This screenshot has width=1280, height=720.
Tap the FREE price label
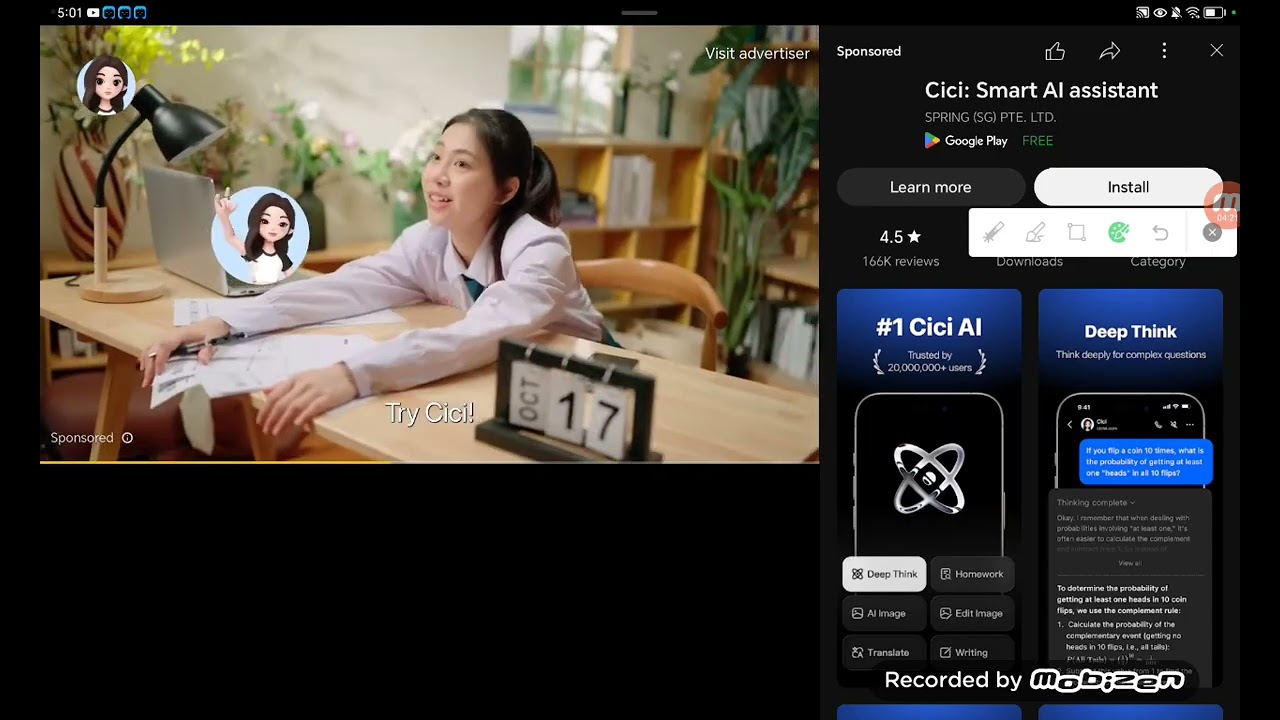(1037, 141)
